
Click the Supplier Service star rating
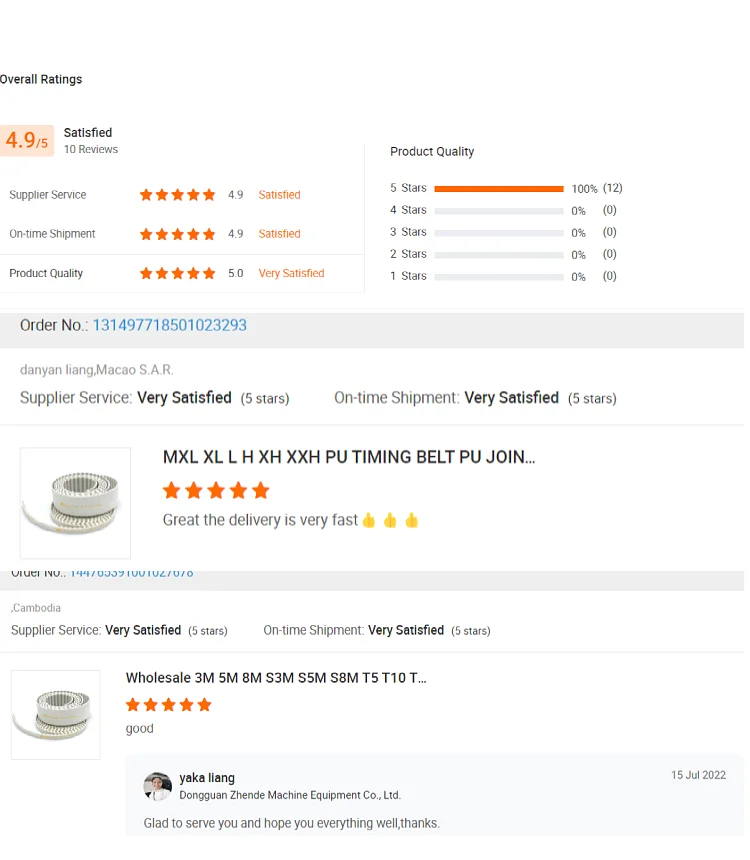pos(177,195)
